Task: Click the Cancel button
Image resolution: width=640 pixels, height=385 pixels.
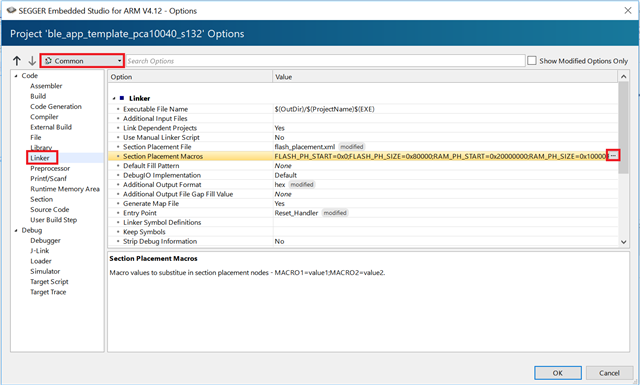Action: tap(609, 373)
